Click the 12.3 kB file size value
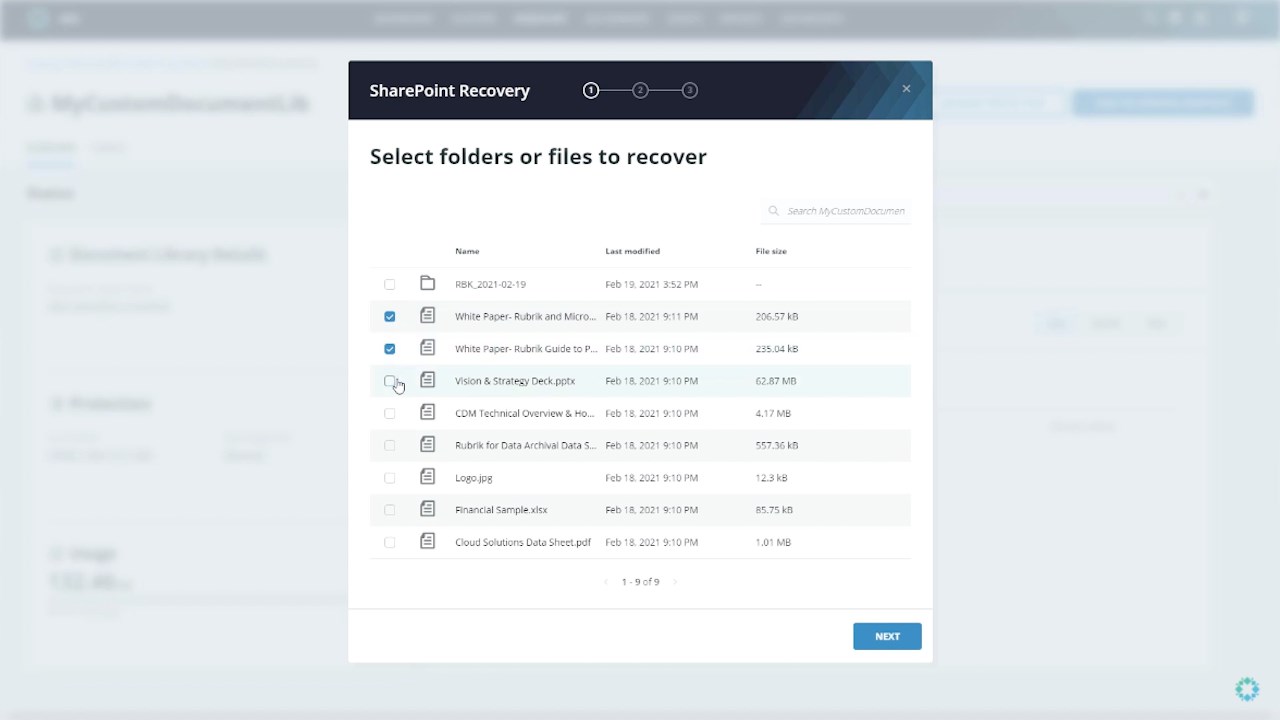 coord(771,478)
